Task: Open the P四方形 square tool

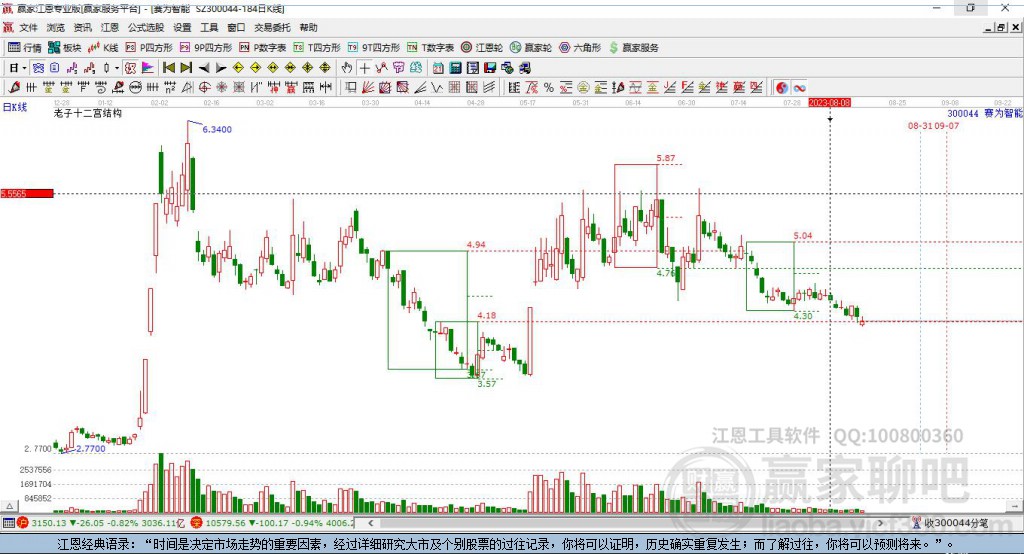Action: (x=151, y=47)
